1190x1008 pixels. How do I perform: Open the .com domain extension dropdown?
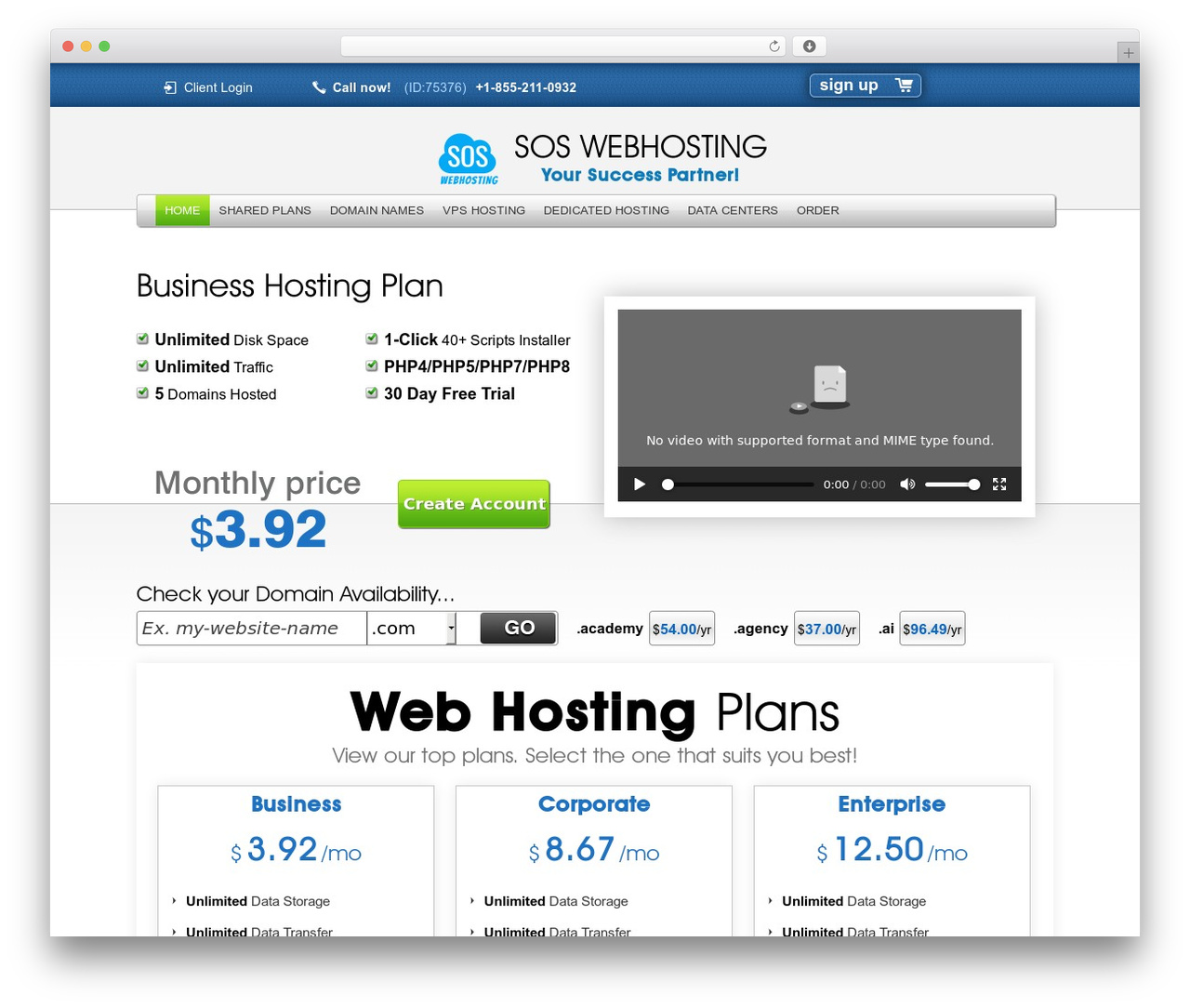(412, 629)
